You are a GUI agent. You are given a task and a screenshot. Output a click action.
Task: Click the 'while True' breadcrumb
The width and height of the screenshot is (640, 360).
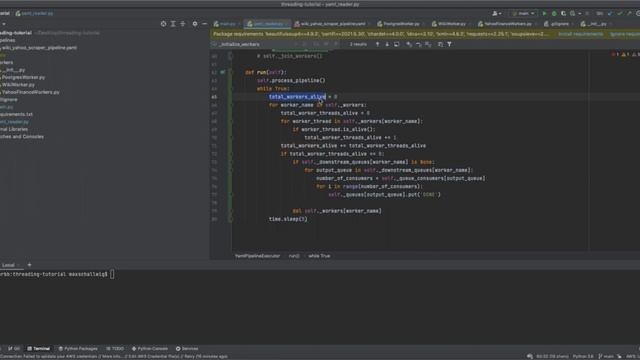(x=319, y=256)
